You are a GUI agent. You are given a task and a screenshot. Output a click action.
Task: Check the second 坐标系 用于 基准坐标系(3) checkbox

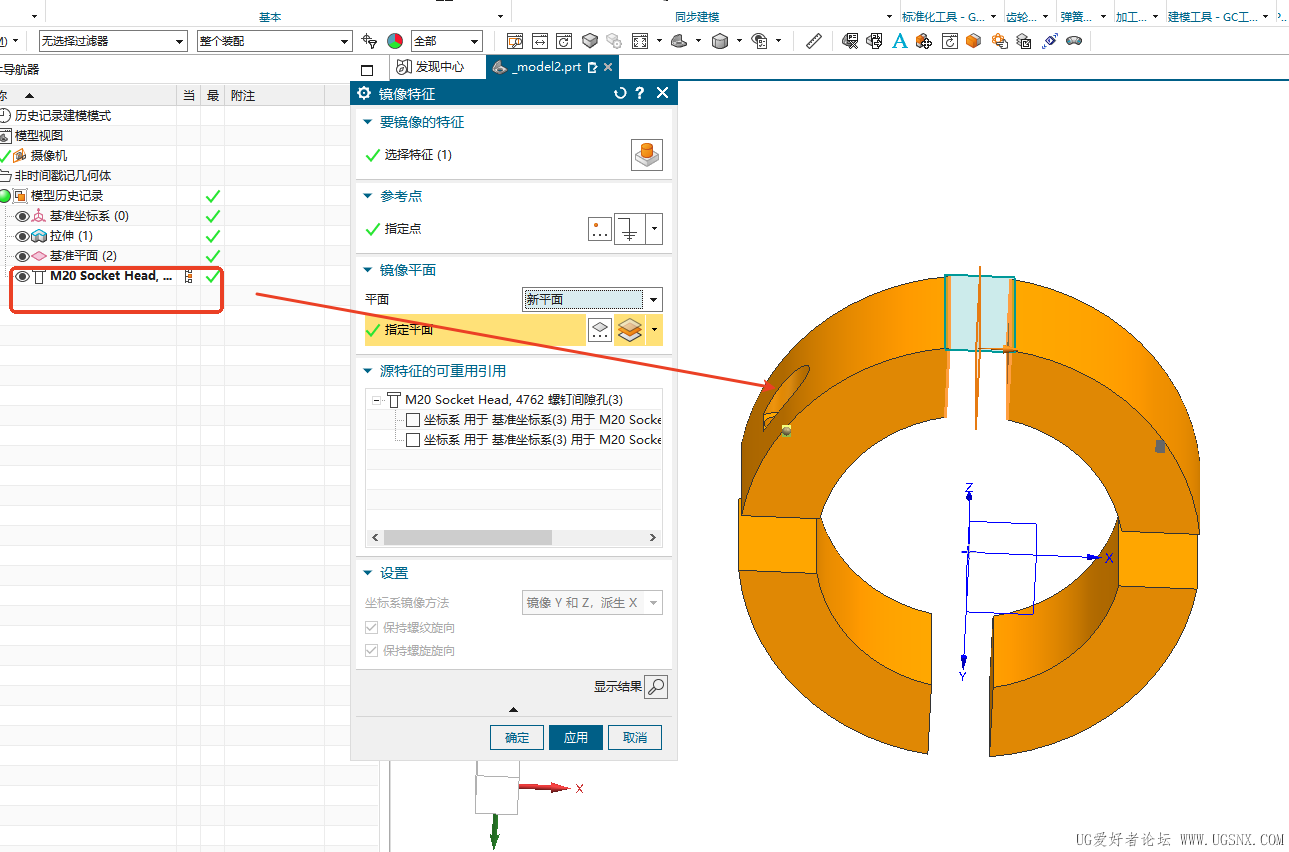tap(413, 440)
